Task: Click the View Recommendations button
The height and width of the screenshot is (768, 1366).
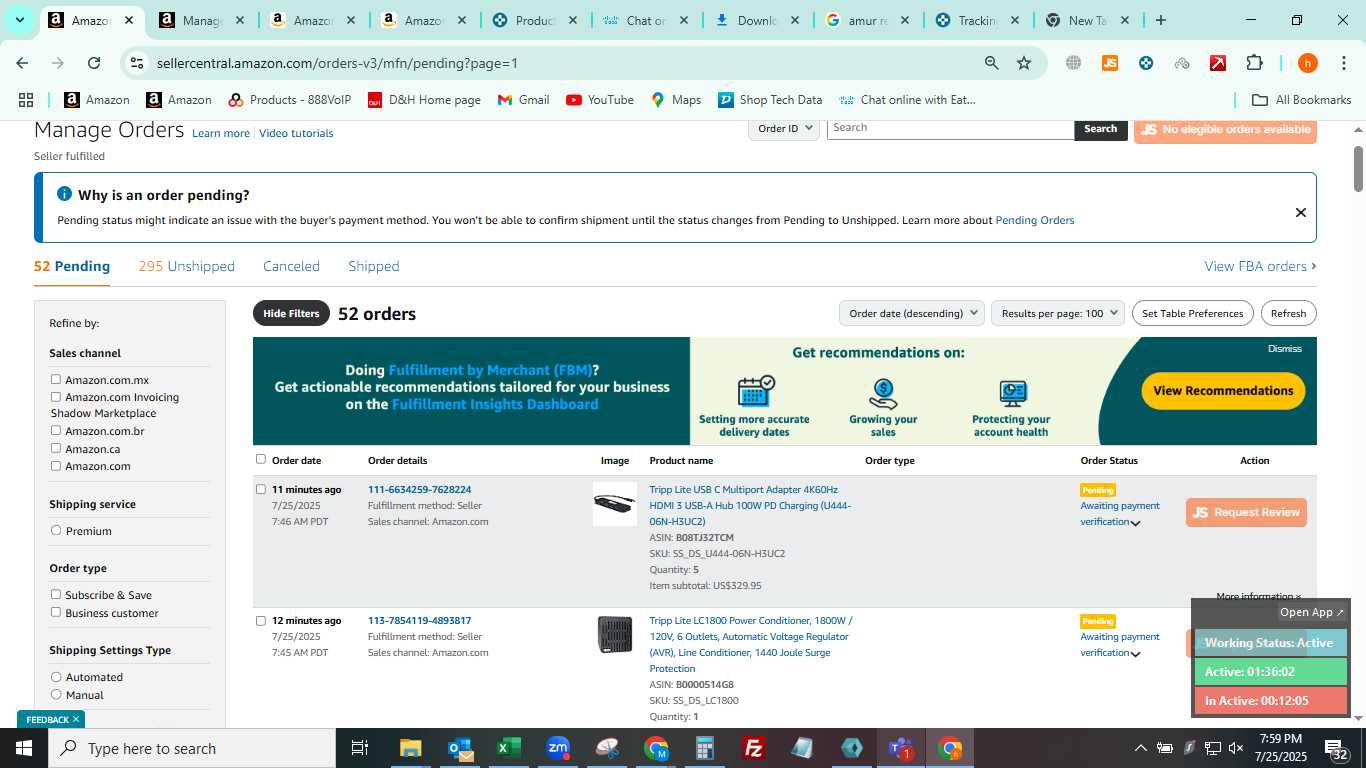Action: coord(1223,391)
